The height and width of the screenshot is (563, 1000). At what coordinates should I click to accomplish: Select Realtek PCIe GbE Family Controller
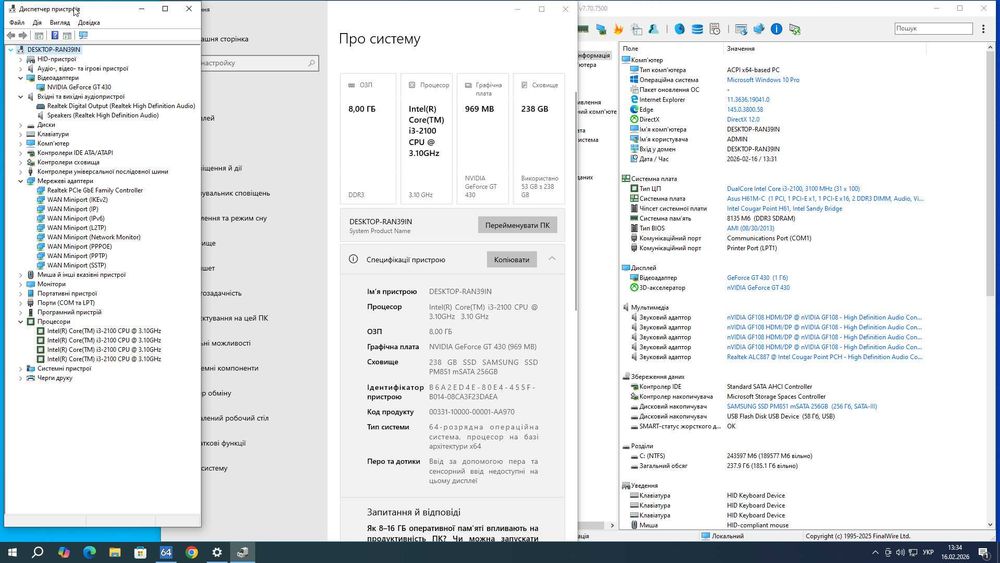[x=95, y=191]
